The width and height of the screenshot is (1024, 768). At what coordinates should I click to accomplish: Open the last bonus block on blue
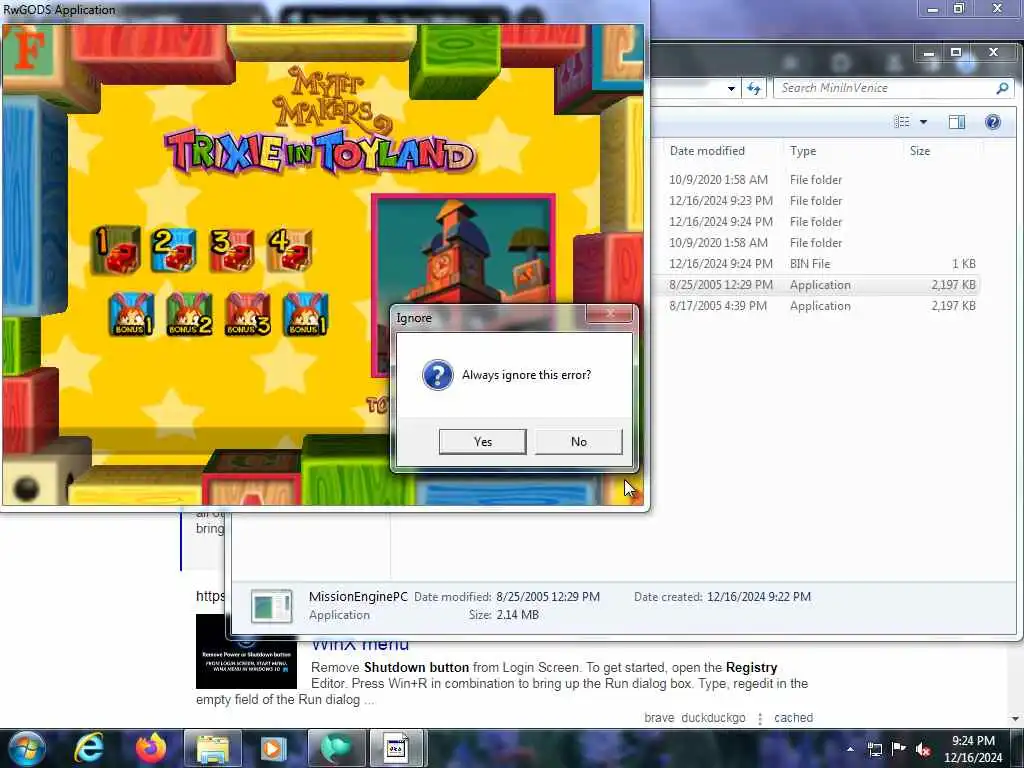click(x=306, y=315)
